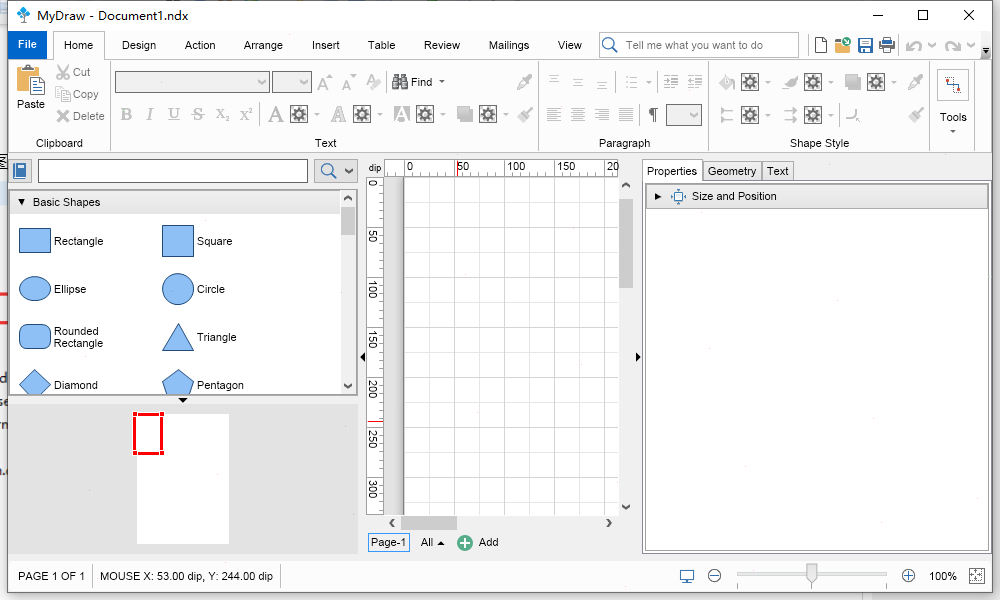Click the zoom in plus icon
The height and width of the screenshot is (600, 1000).
coord(908,576)
